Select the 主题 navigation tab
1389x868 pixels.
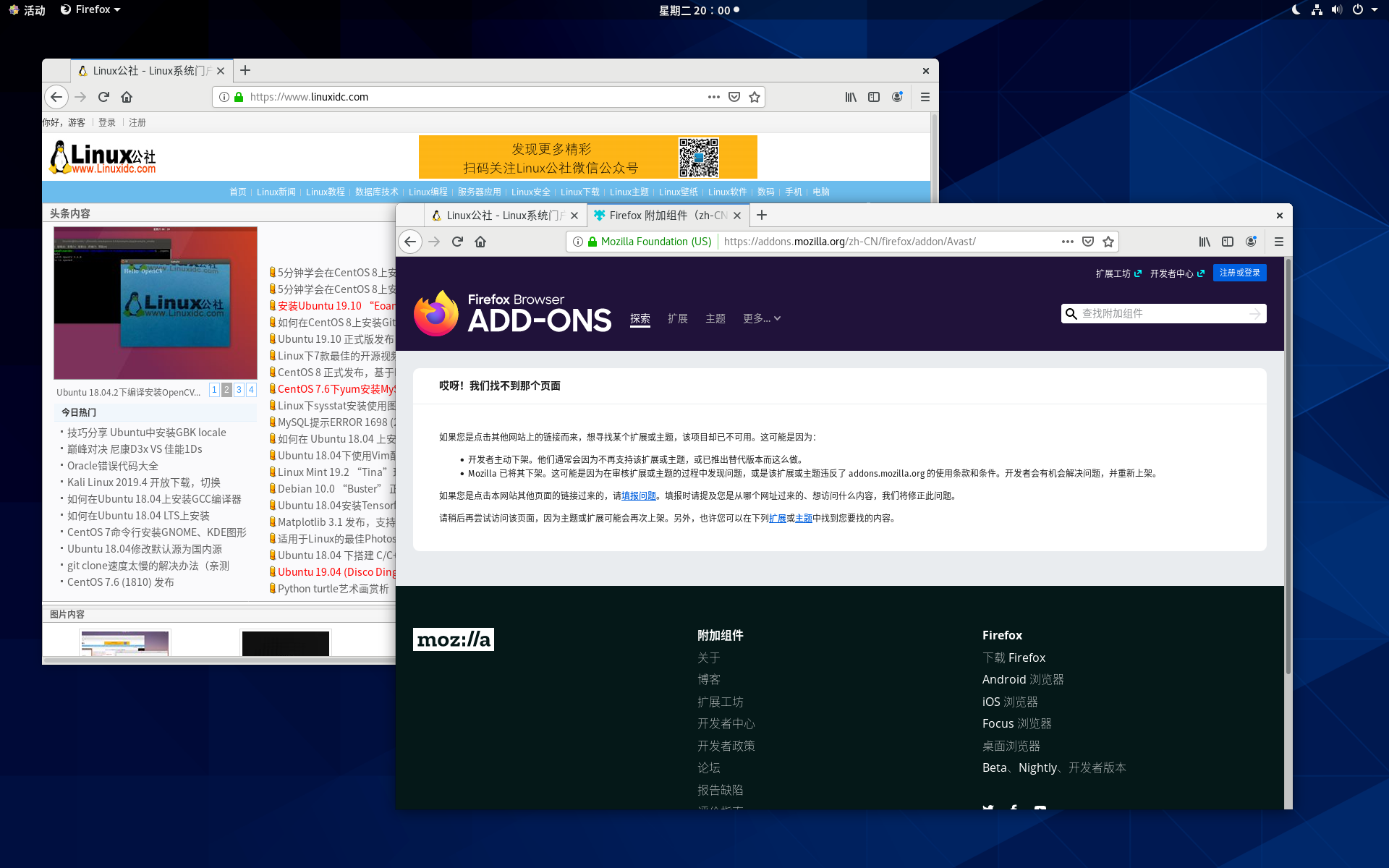pyautogui.click(x=715, y=318)
